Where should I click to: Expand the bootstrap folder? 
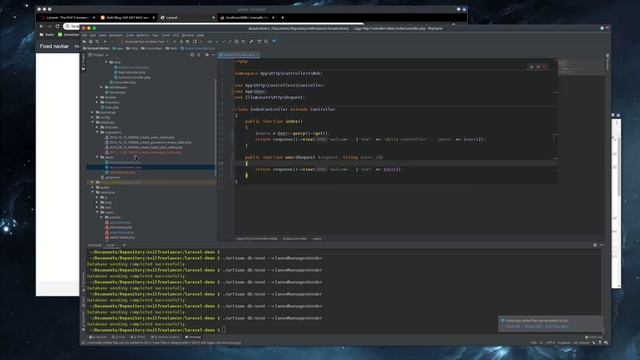(93, 112)
